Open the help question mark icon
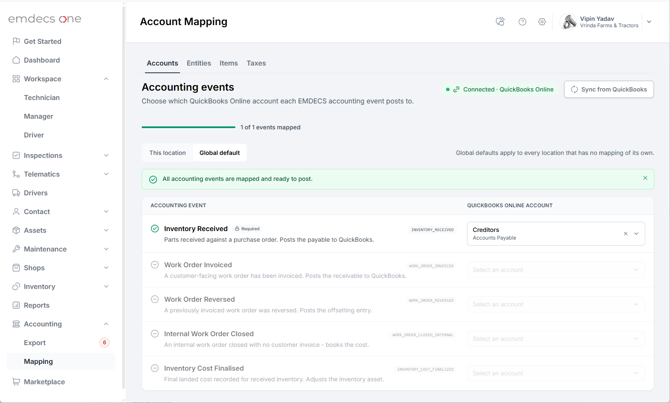670x403 pixels. click(x=522, y=21)
